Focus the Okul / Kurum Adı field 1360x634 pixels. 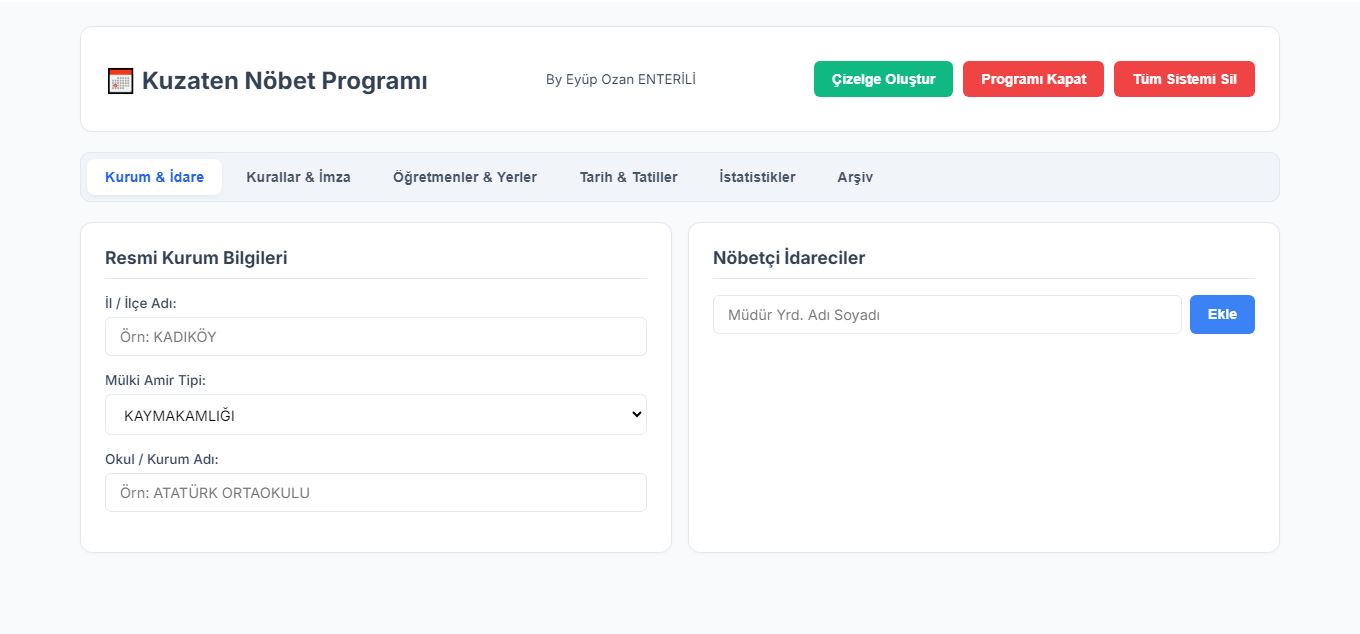tap(376, 493)
